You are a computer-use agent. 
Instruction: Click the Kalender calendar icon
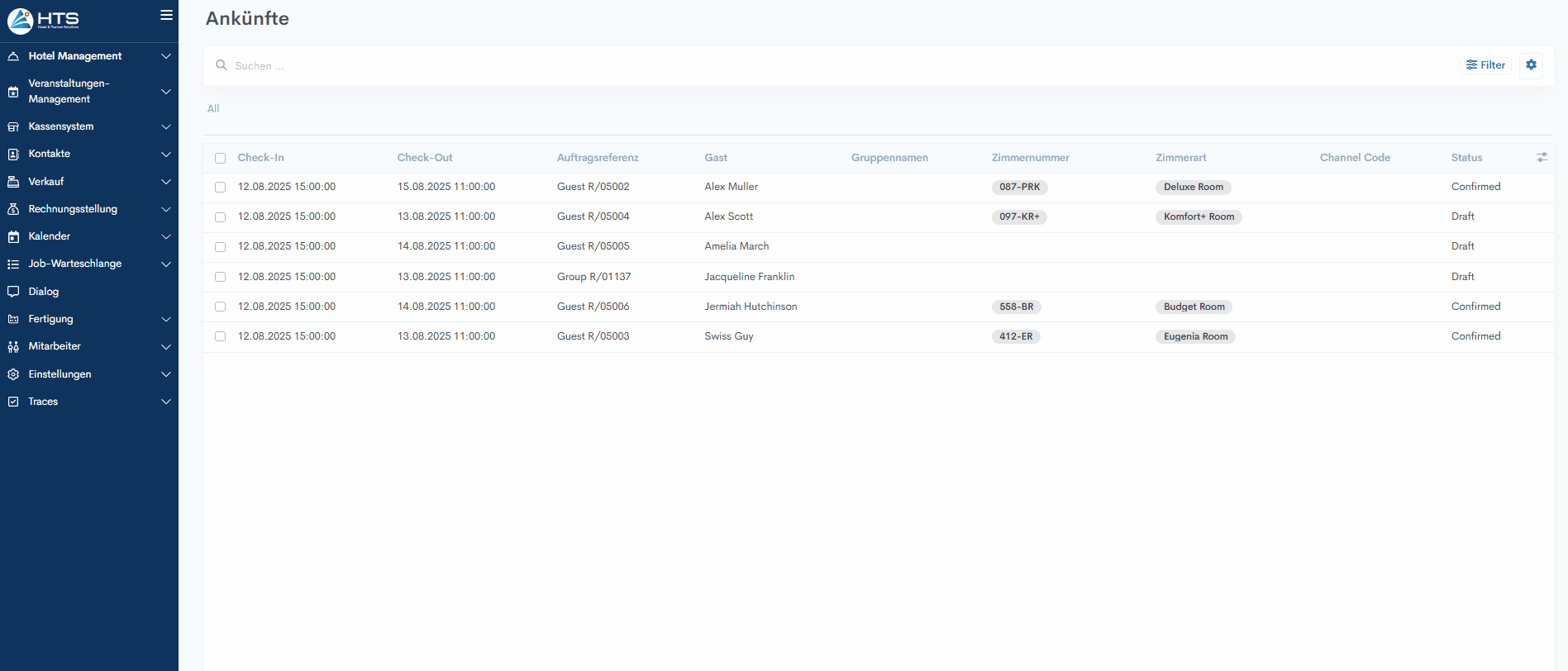(x=13, y=236)
